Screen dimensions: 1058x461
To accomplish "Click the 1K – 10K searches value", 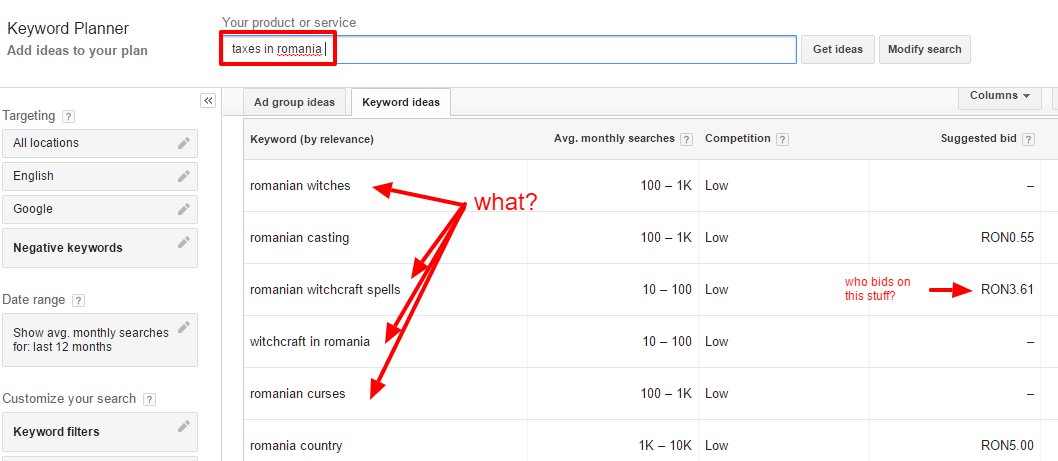I will click(x=665, y=445).
